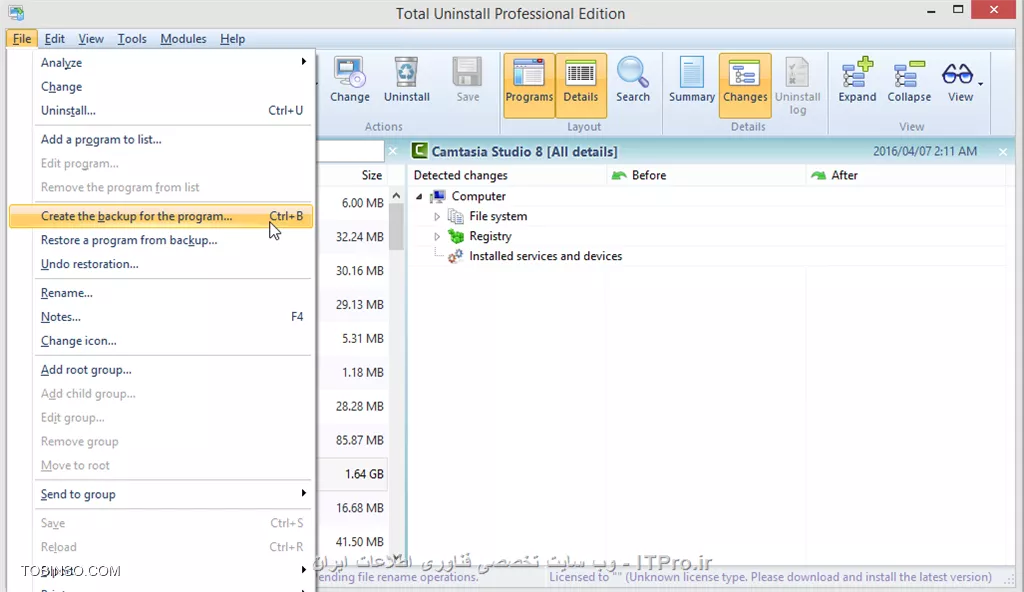Viewport: 1024px width, 592px height.
Task: Expand the Registry tree node
Action: pyautogui.click(x=437, y=236)
